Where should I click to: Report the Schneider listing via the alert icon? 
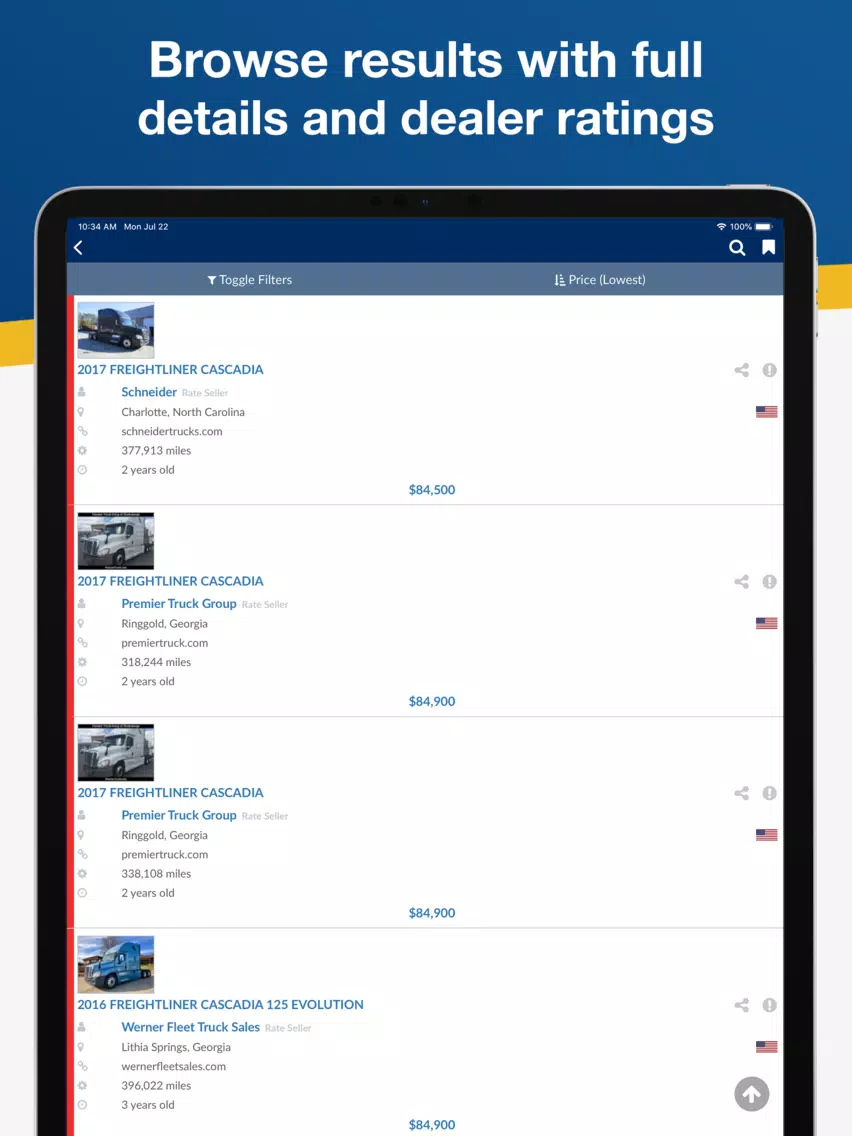click(x=769, y=370)
